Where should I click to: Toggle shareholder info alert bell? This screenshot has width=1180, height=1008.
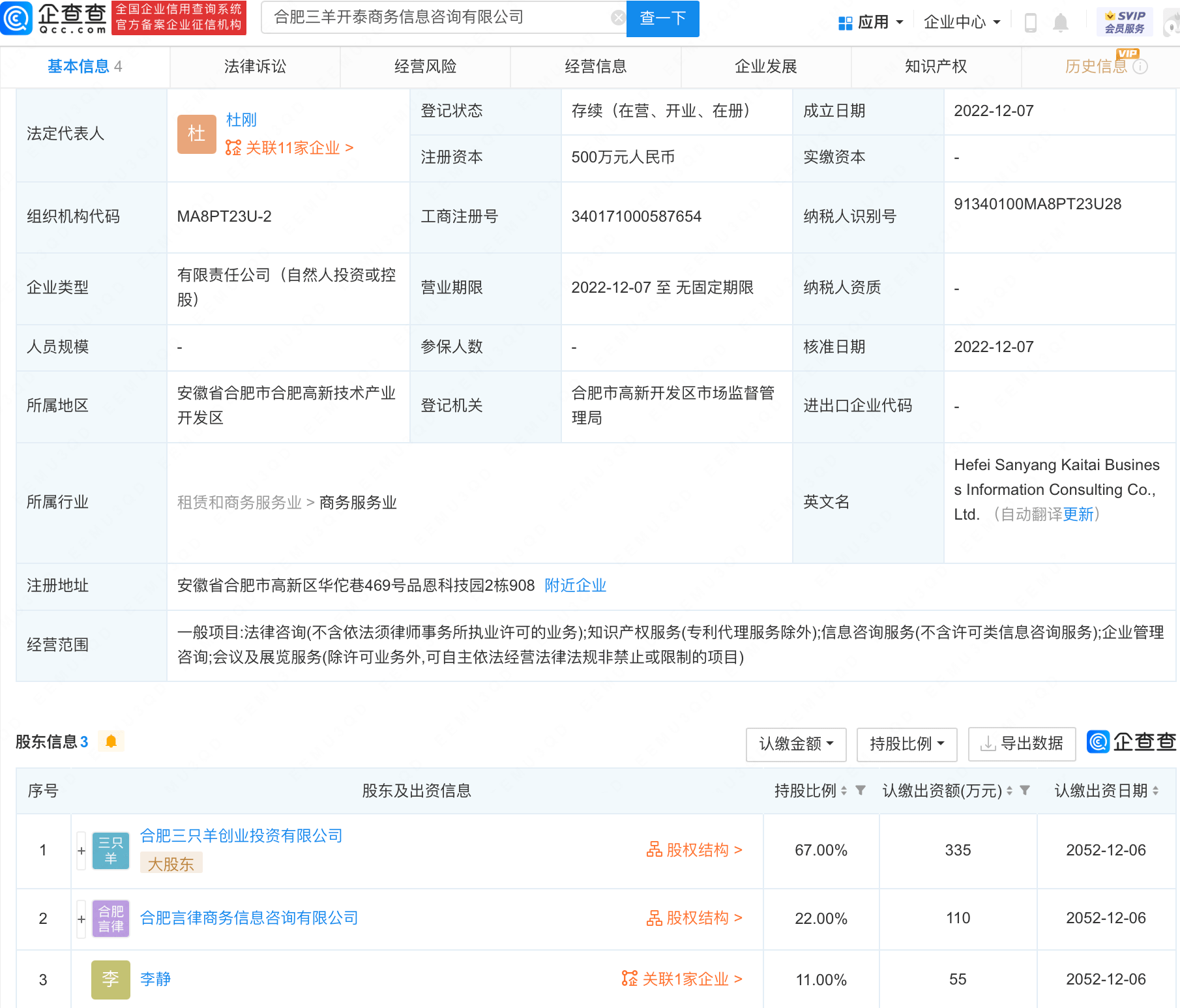point(111,741)
